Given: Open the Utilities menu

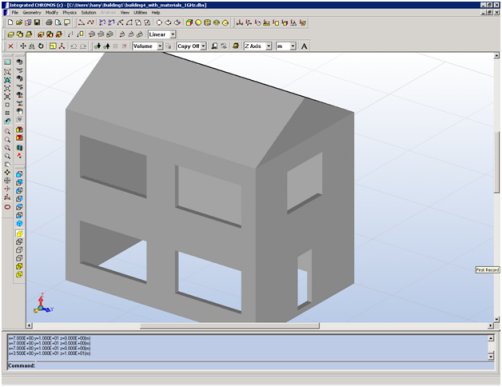Looking at the screenshot, I should [x=140, y=13].
